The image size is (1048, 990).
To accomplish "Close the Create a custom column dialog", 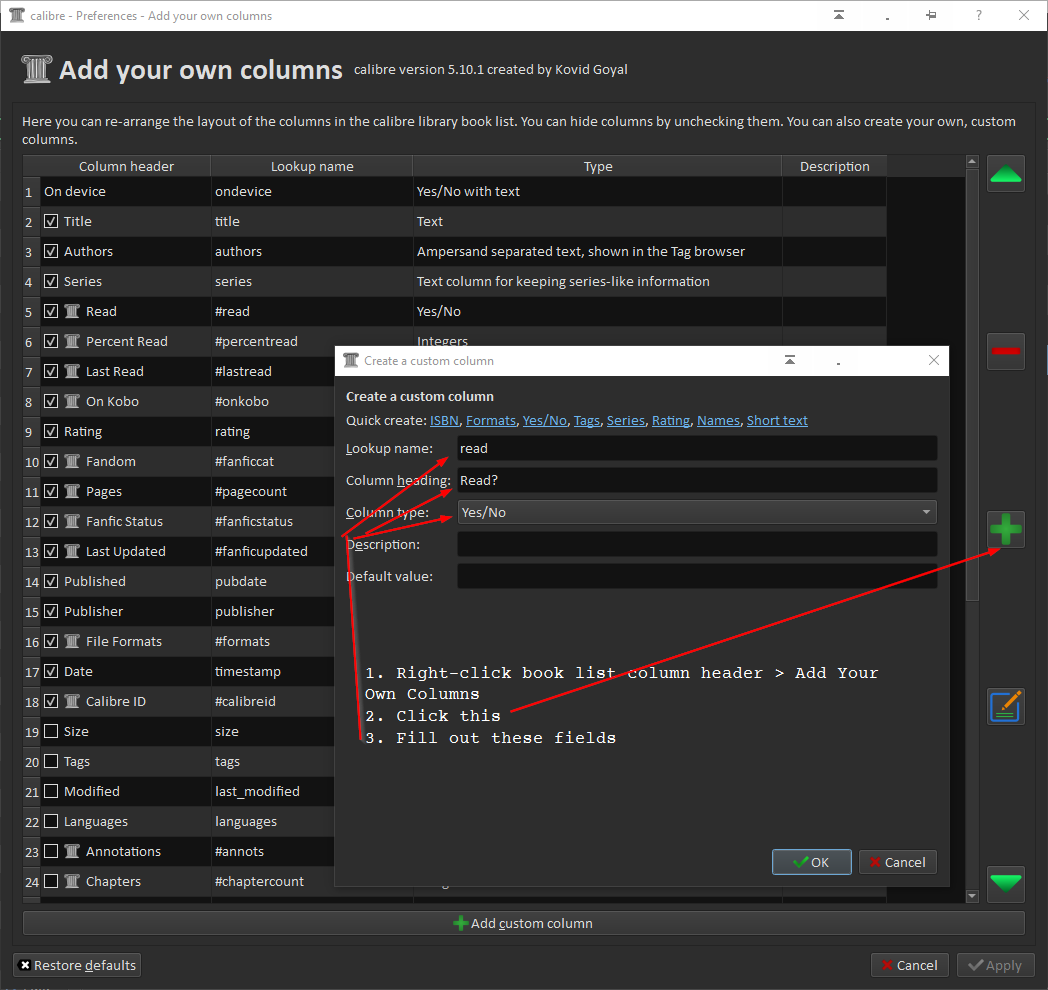I will (x=934, y=360).
